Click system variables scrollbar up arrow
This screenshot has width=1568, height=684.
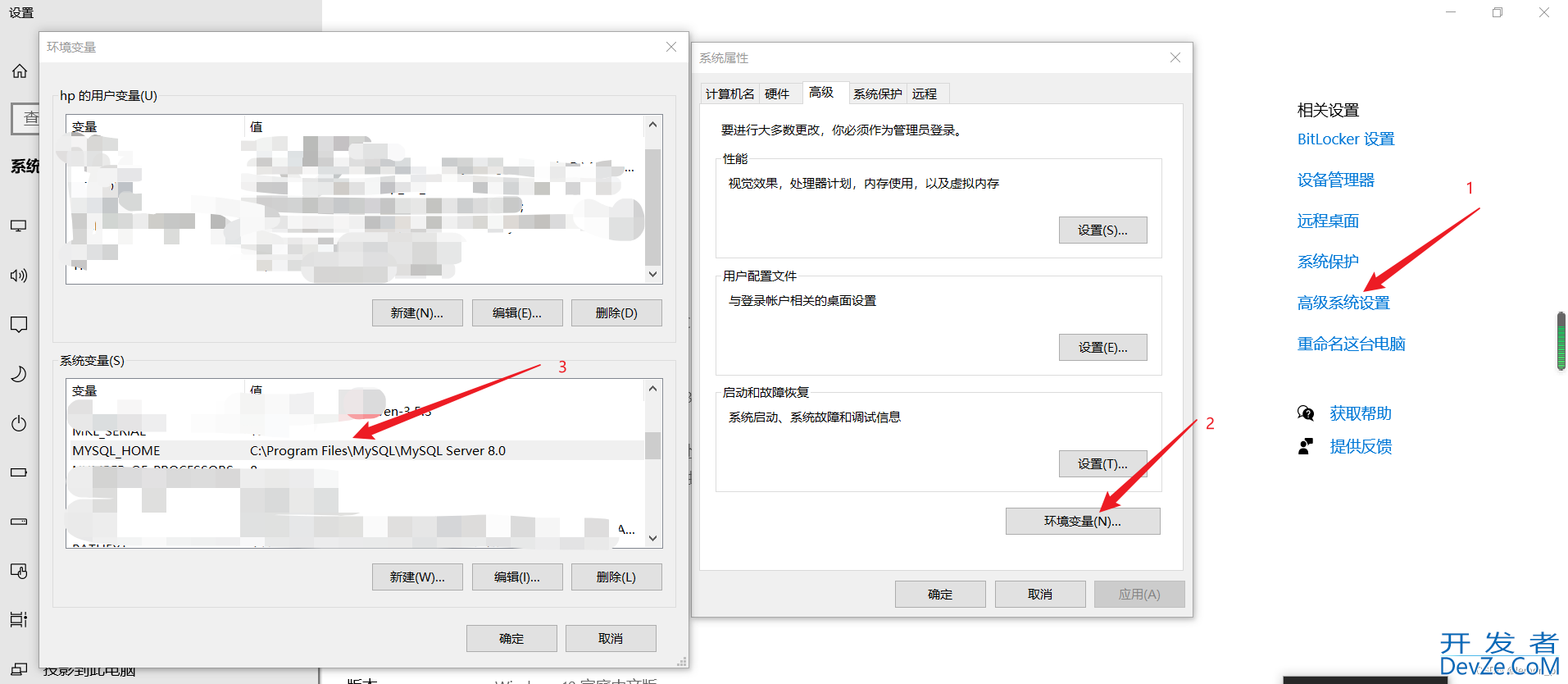652,389
